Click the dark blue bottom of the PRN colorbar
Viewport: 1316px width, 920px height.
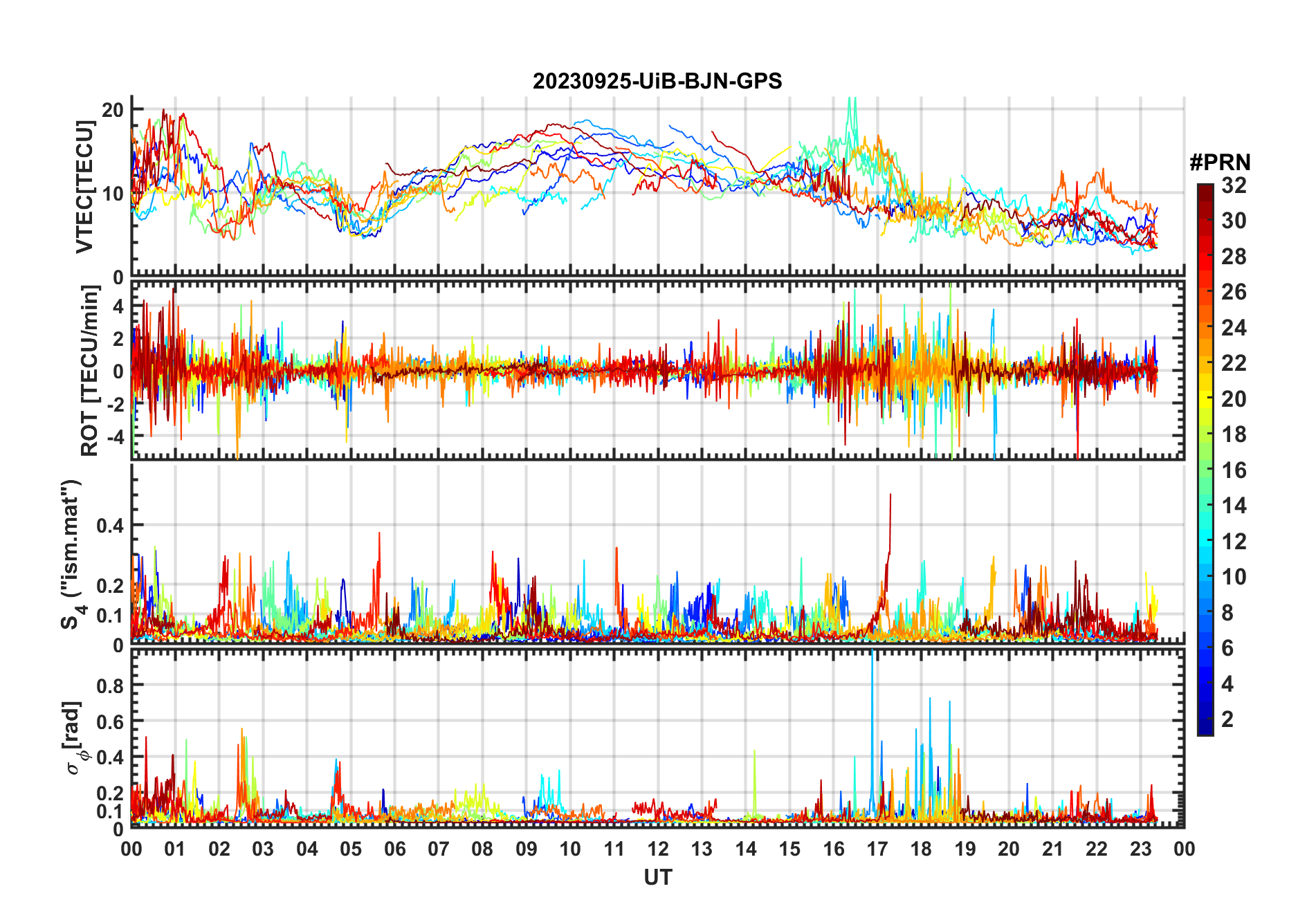point(1205,726)
